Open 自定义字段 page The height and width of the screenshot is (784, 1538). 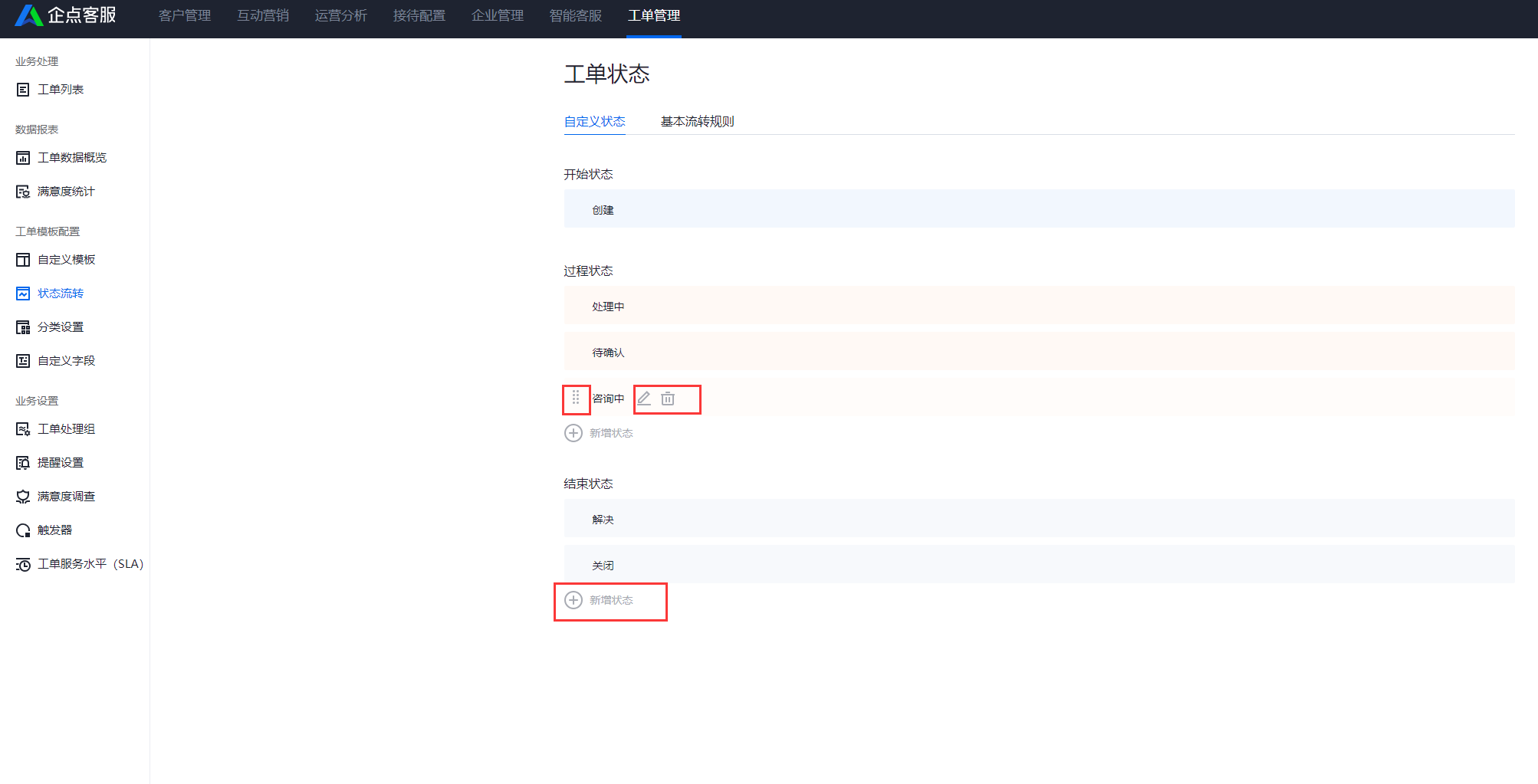67,361
